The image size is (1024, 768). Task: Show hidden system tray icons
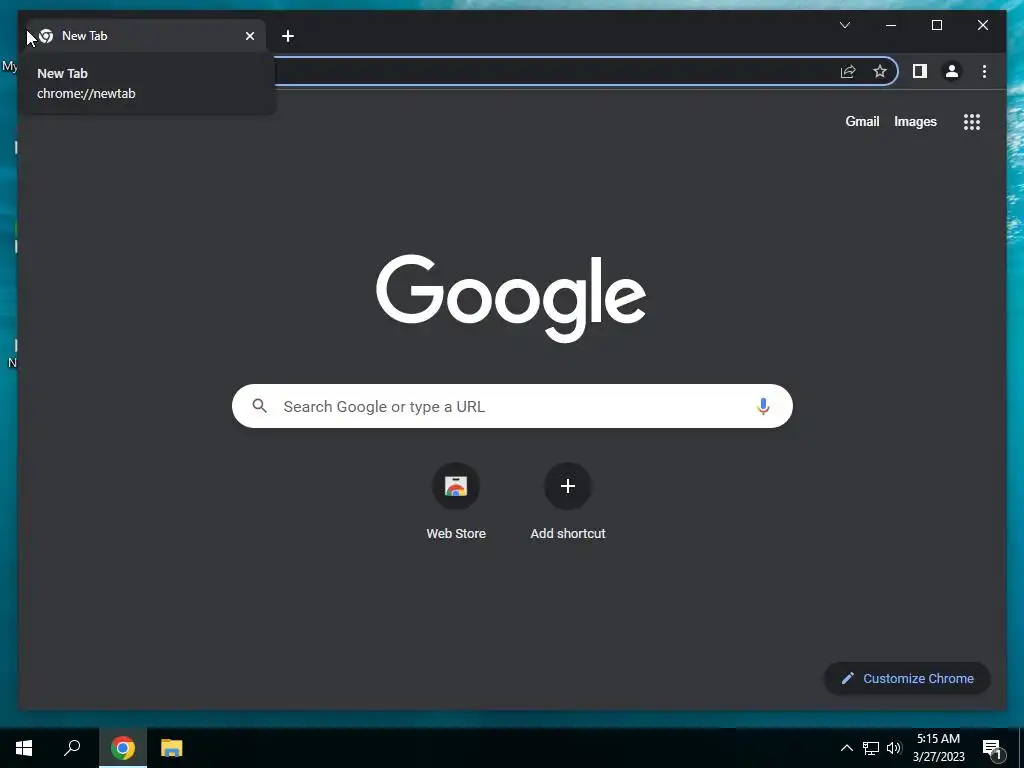coord(846,748)
